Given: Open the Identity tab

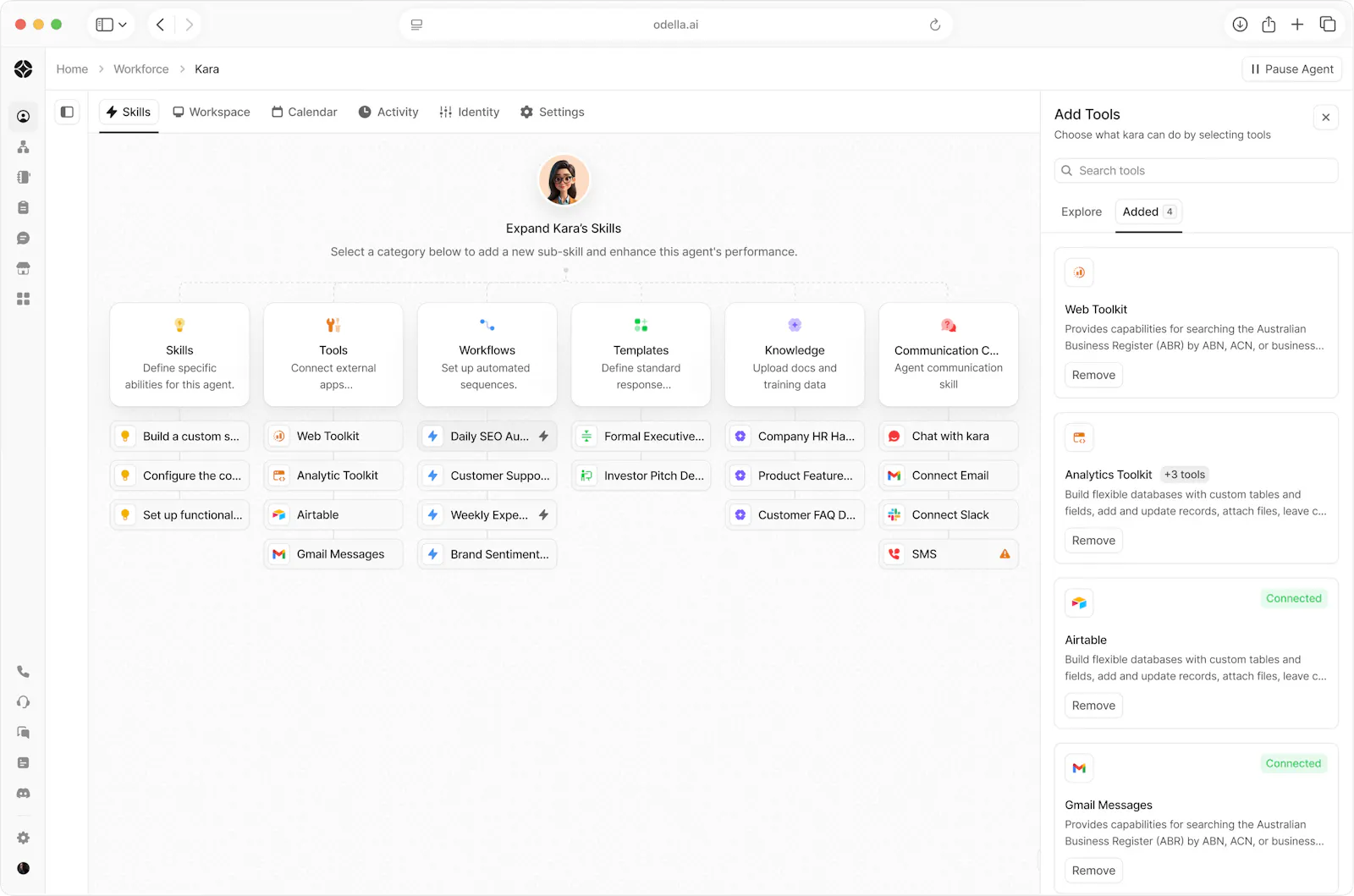Looking at the screenshot, I should (x=470, y=112).
